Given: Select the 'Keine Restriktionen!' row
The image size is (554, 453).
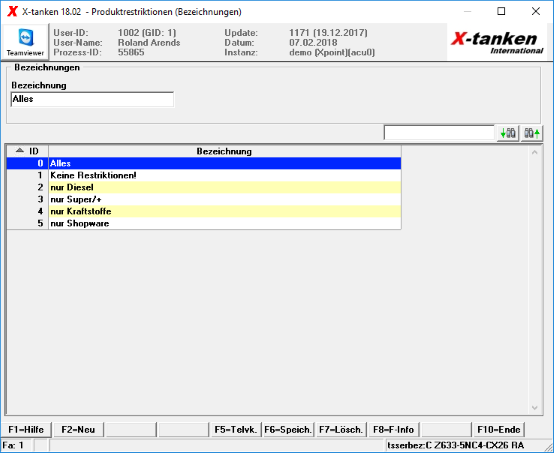Looking at the screenshot, I should (x=204, y=175).
